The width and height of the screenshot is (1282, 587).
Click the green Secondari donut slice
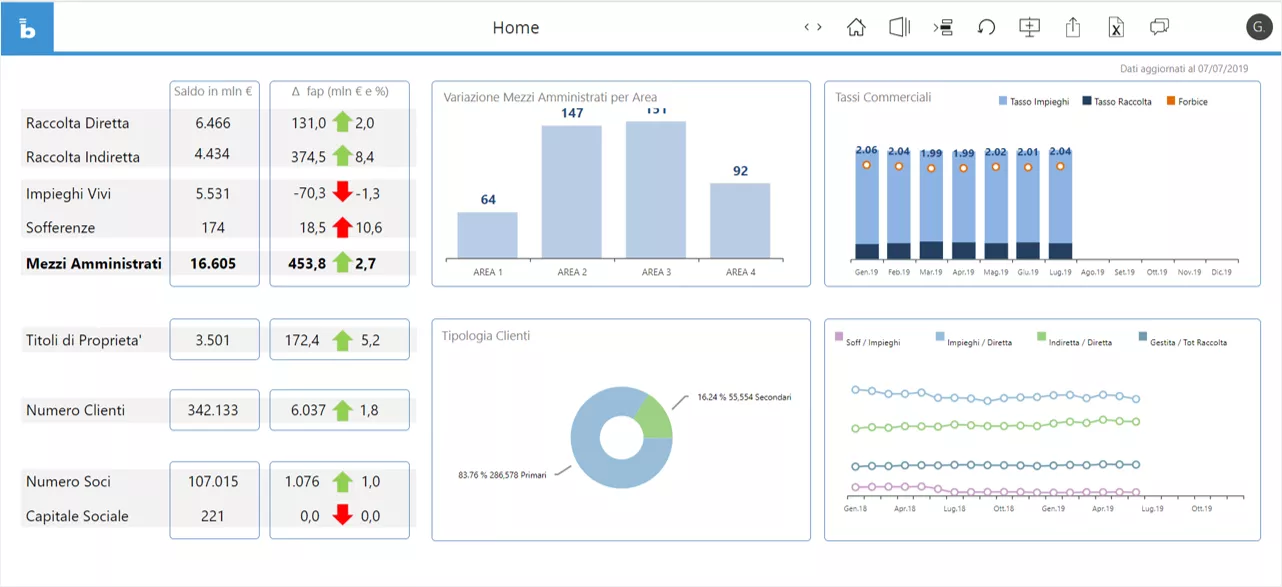click(x=651, y=416)
